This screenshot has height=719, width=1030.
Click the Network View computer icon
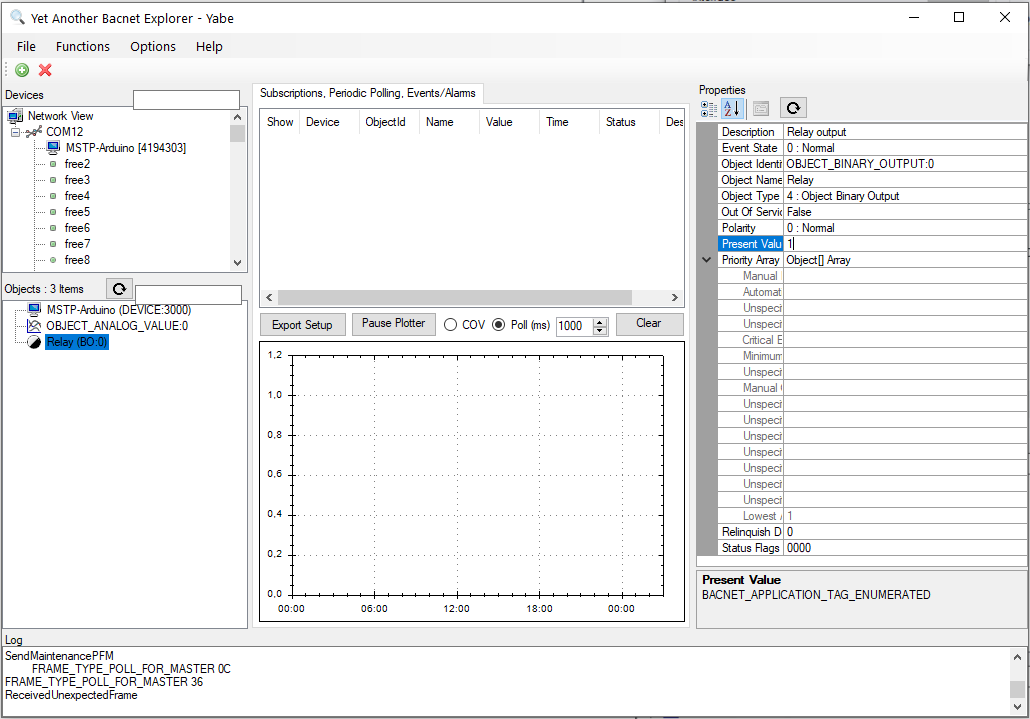coord(15,116)
